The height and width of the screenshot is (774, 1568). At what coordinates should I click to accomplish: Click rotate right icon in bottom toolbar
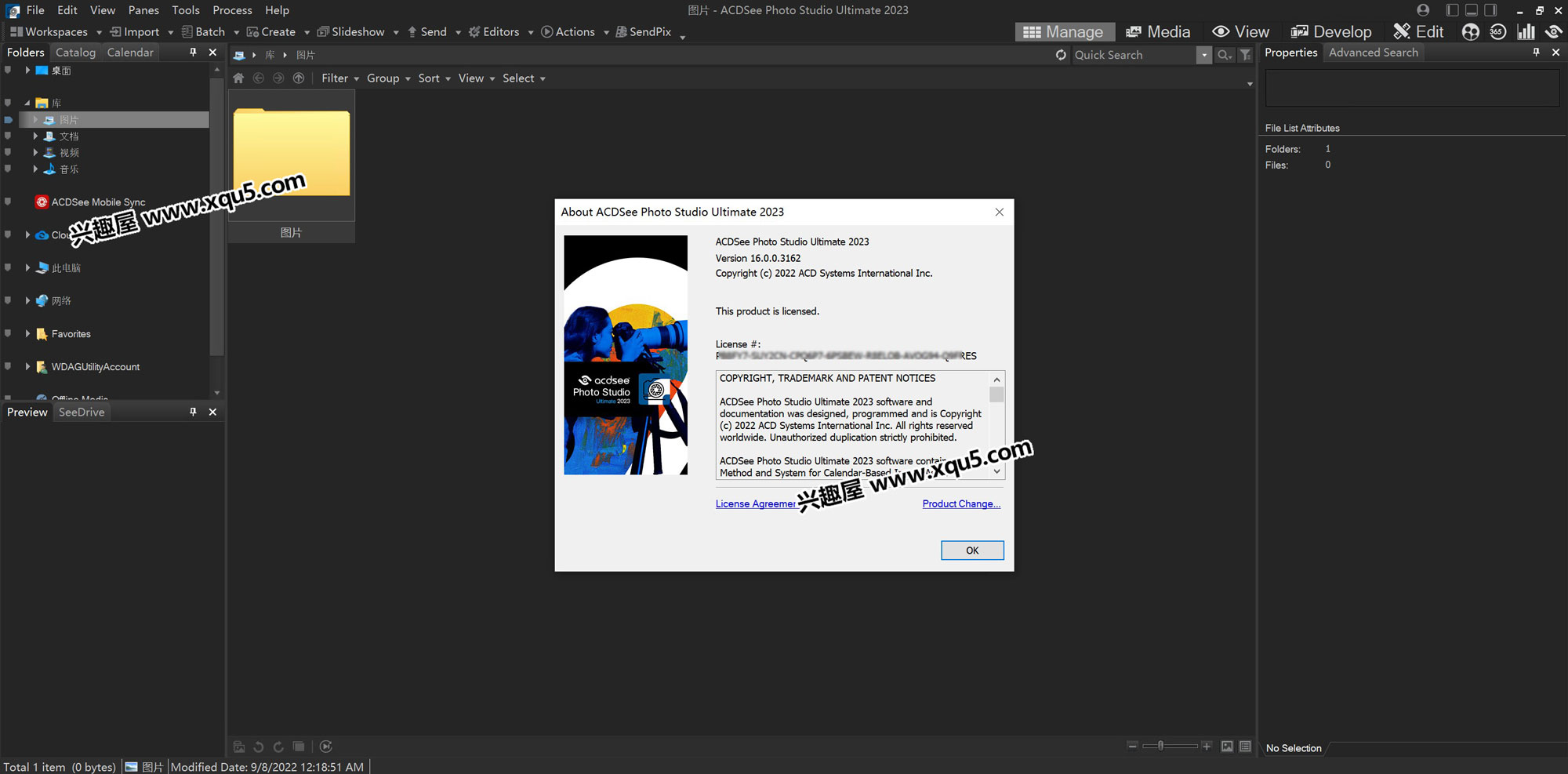278,747
